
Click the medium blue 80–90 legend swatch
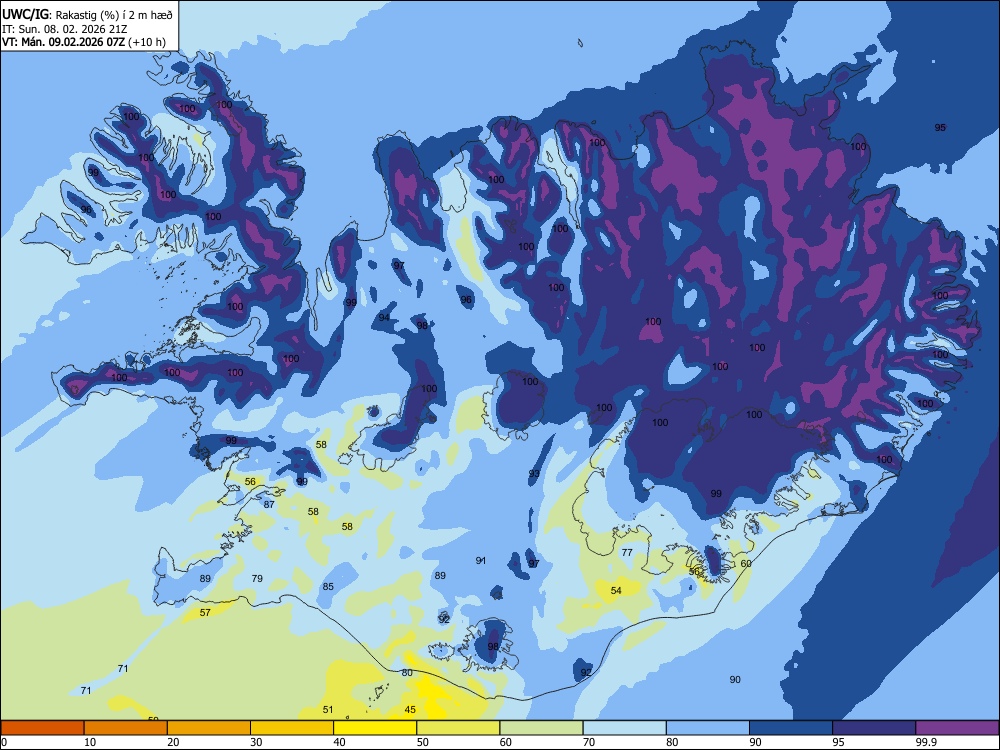click(708, 728)
